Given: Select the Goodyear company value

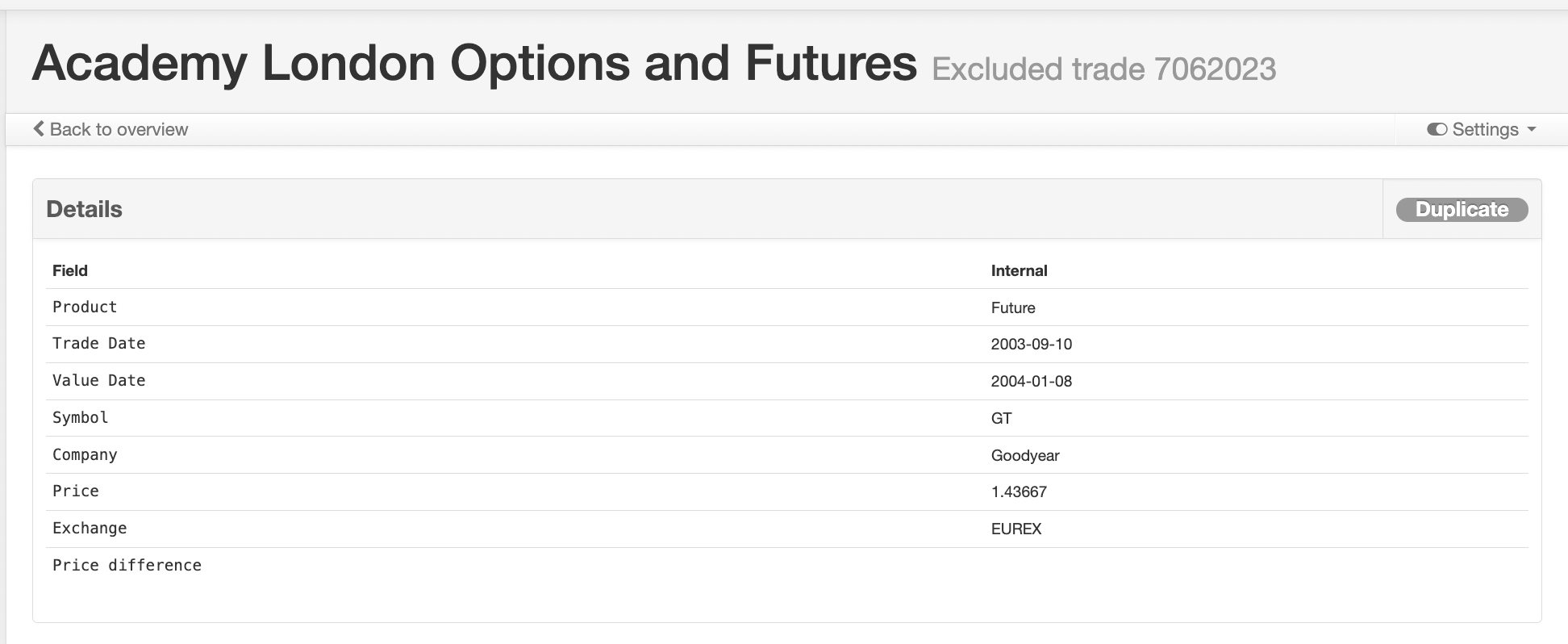Looking at the screenshot, I should (1025, 455).
